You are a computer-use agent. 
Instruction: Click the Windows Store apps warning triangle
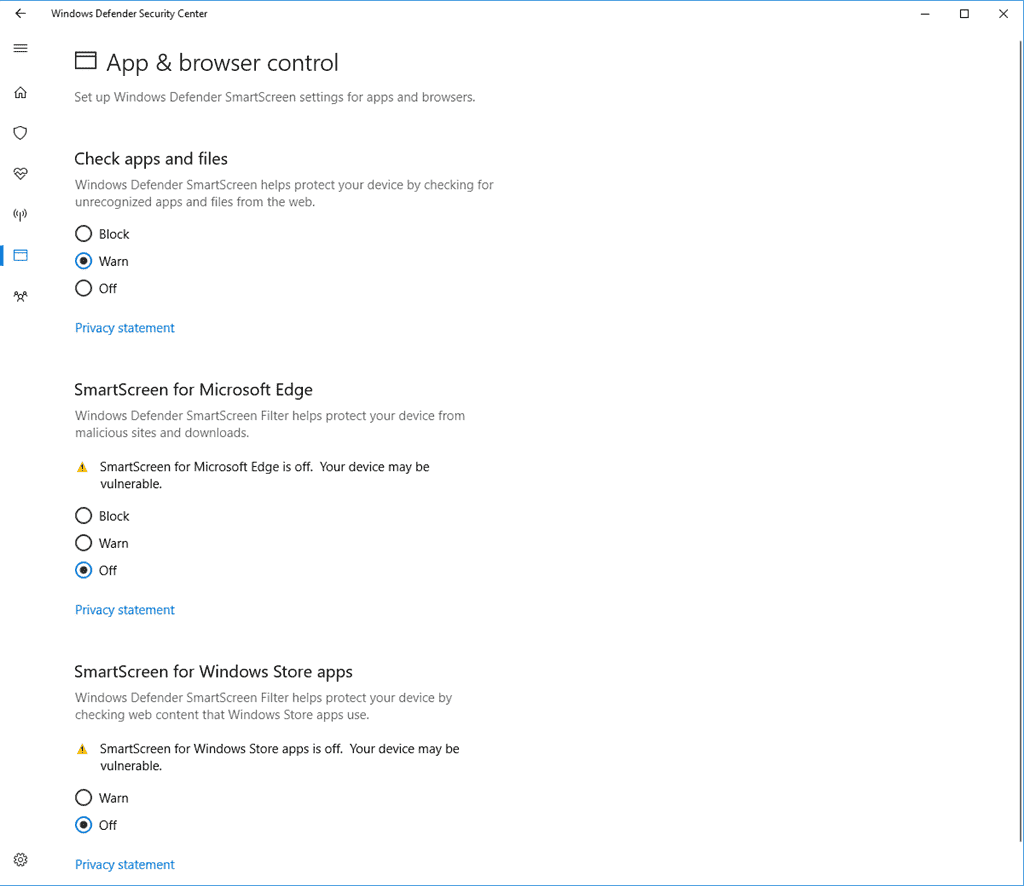click(82, 749)
